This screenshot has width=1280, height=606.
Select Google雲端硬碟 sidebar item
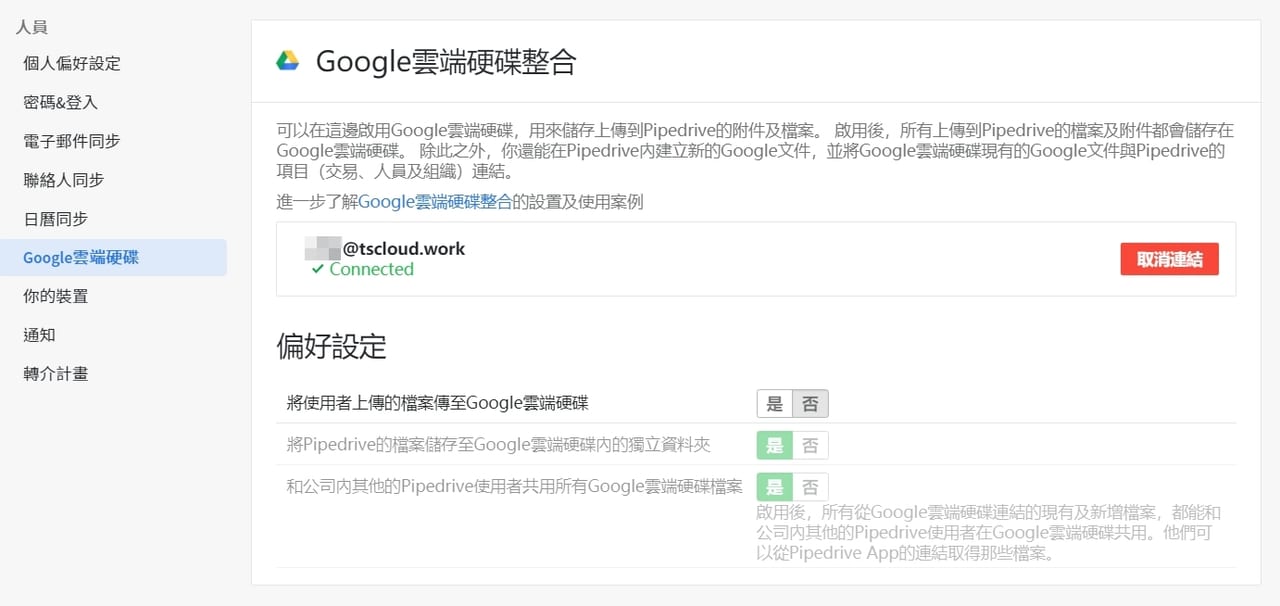click(x=113, y=257)
